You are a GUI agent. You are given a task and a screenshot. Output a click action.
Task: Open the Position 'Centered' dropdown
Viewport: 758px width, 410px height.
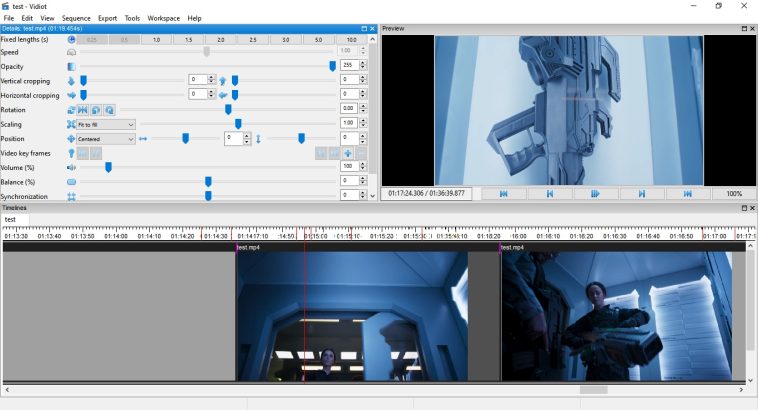click(106, 139)
